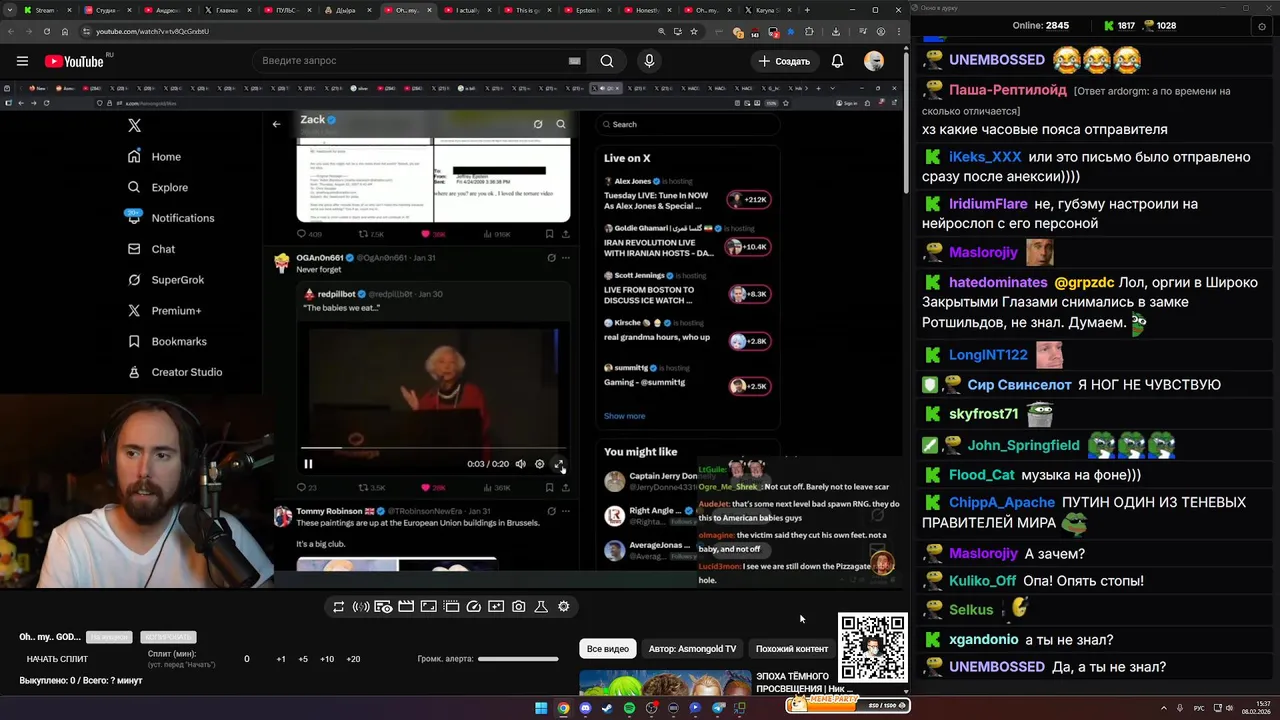The image size is (1280, 720).
Task: Toggle the loop icon under the video
Action: click(x=339, y=607)
